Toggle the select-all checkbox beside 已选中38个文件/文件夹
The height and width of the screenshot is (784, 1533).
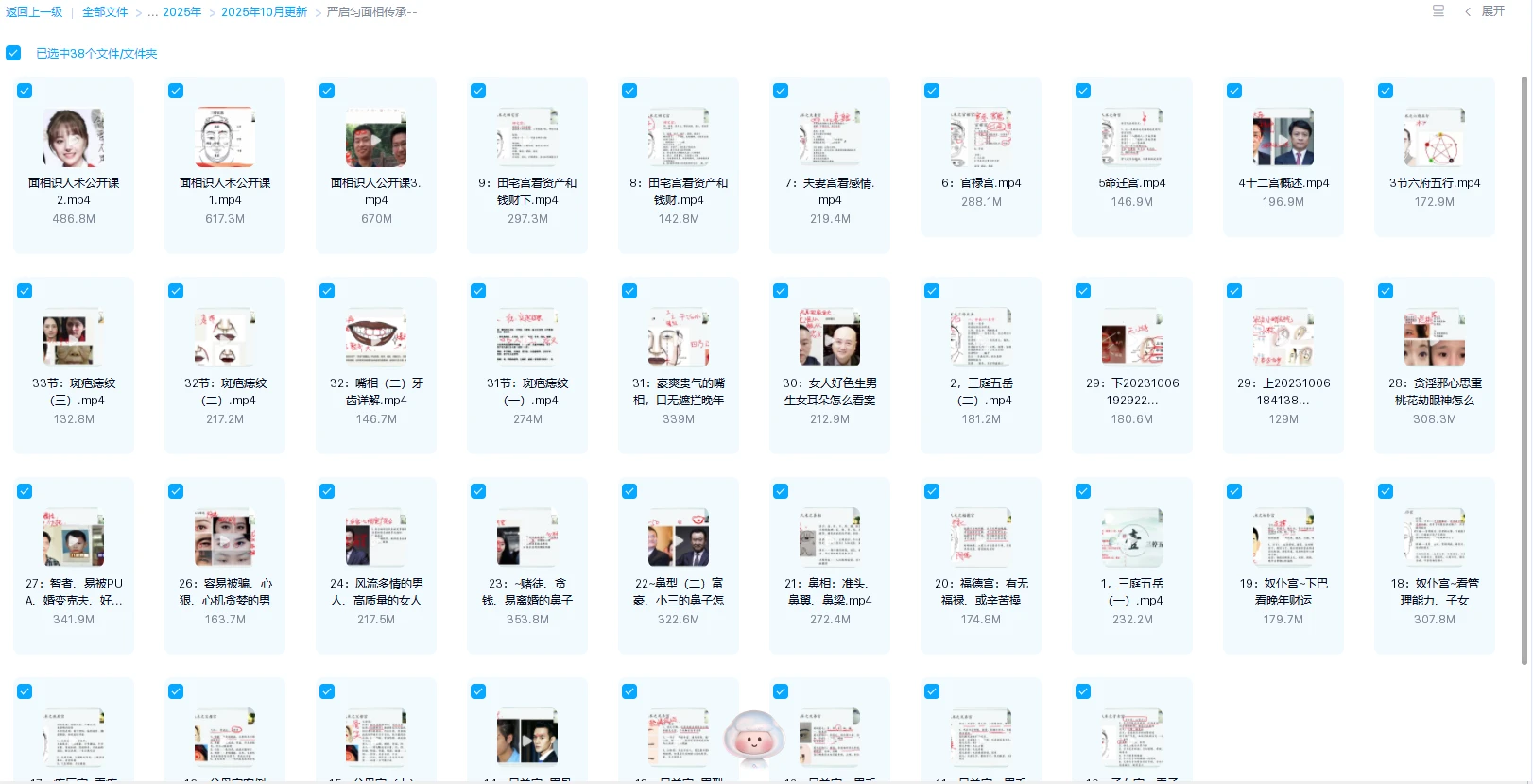click(x=13, y=54)
